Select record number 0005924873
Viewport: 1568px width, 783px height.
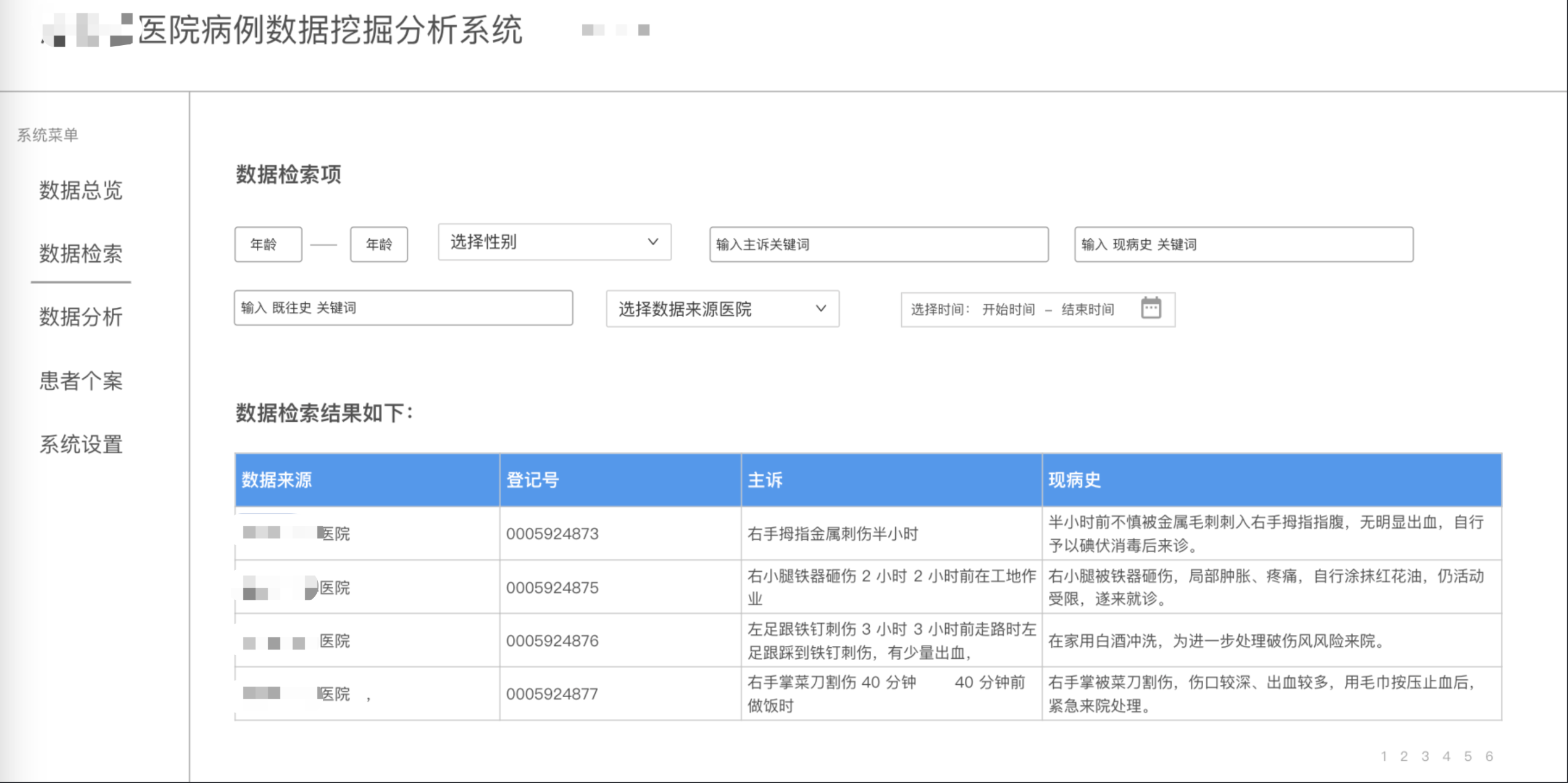coord(552,534)
